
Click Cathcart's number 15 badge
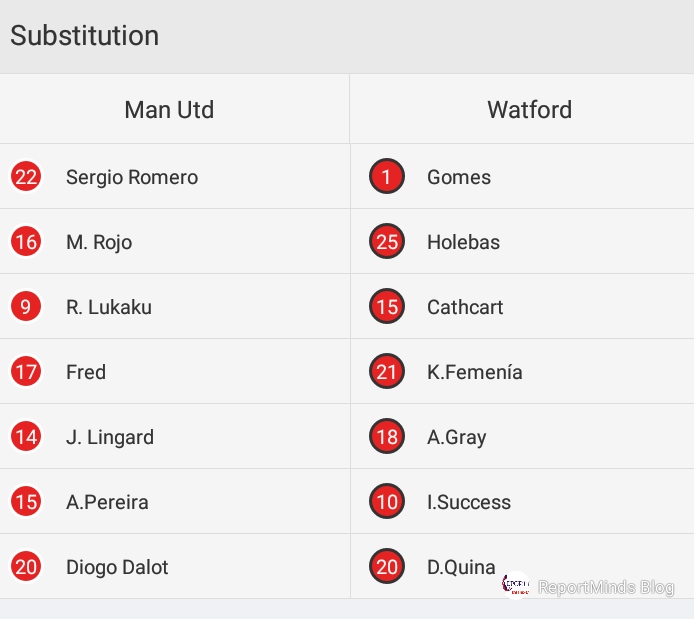pos(387,306)
